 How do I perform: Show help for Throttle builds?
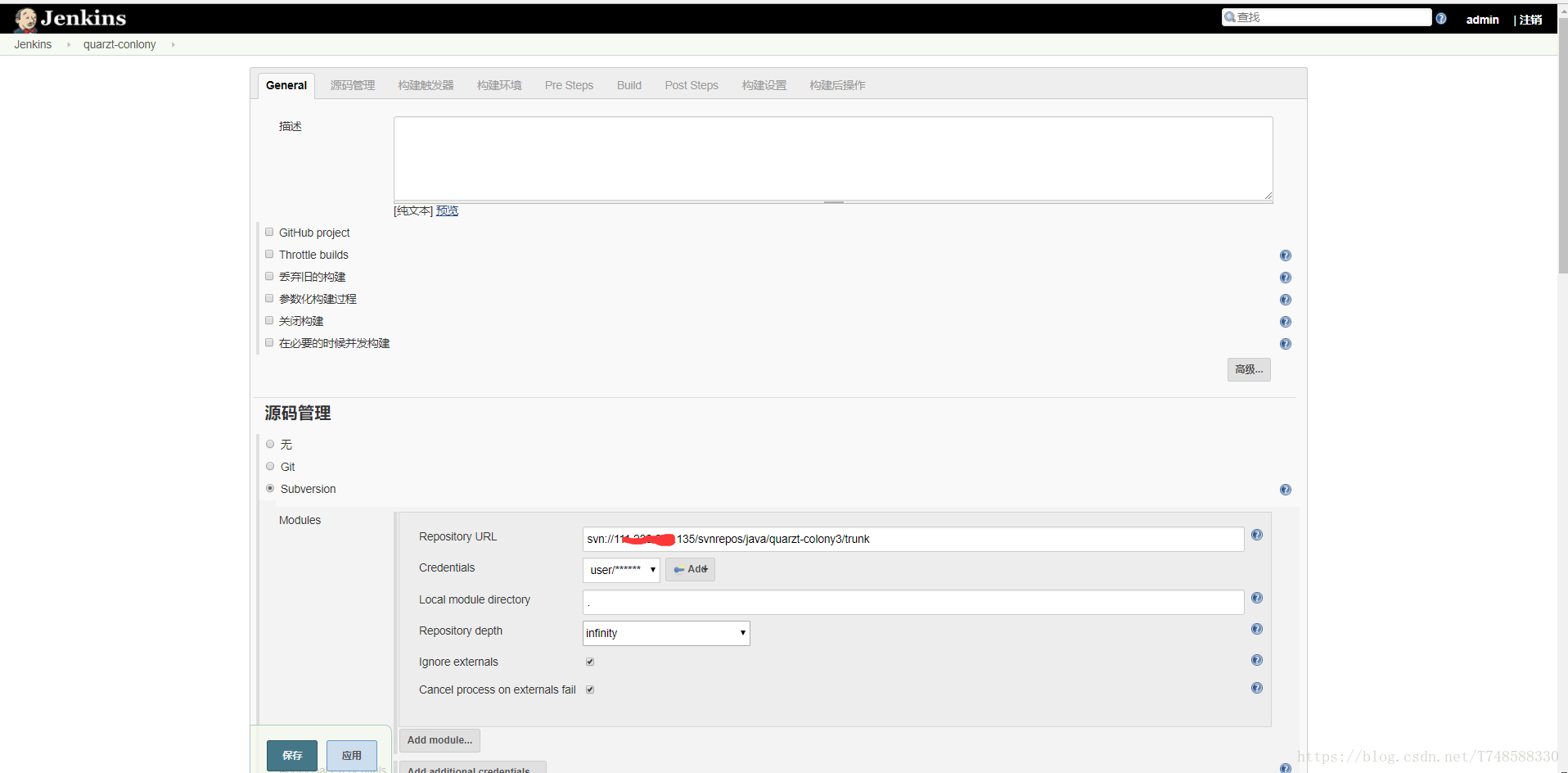point(1286,255)
